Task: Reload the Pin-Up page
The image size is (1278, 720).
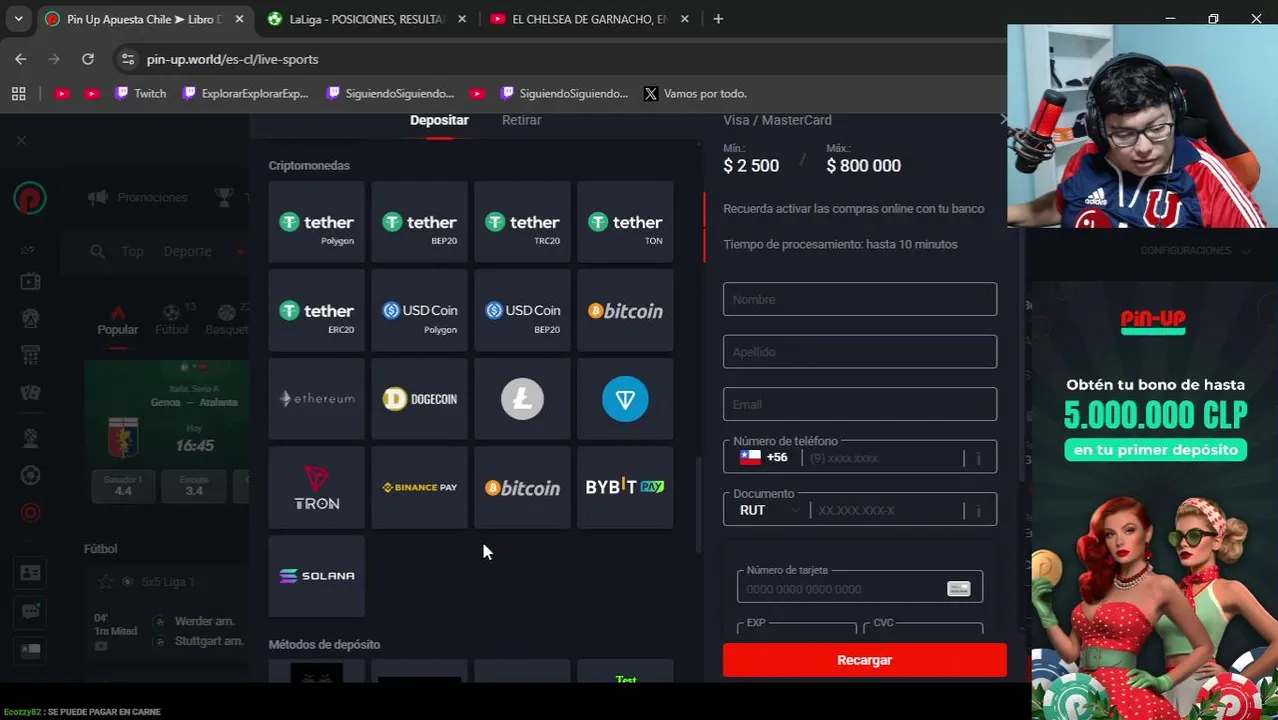Action: (88, 59)
